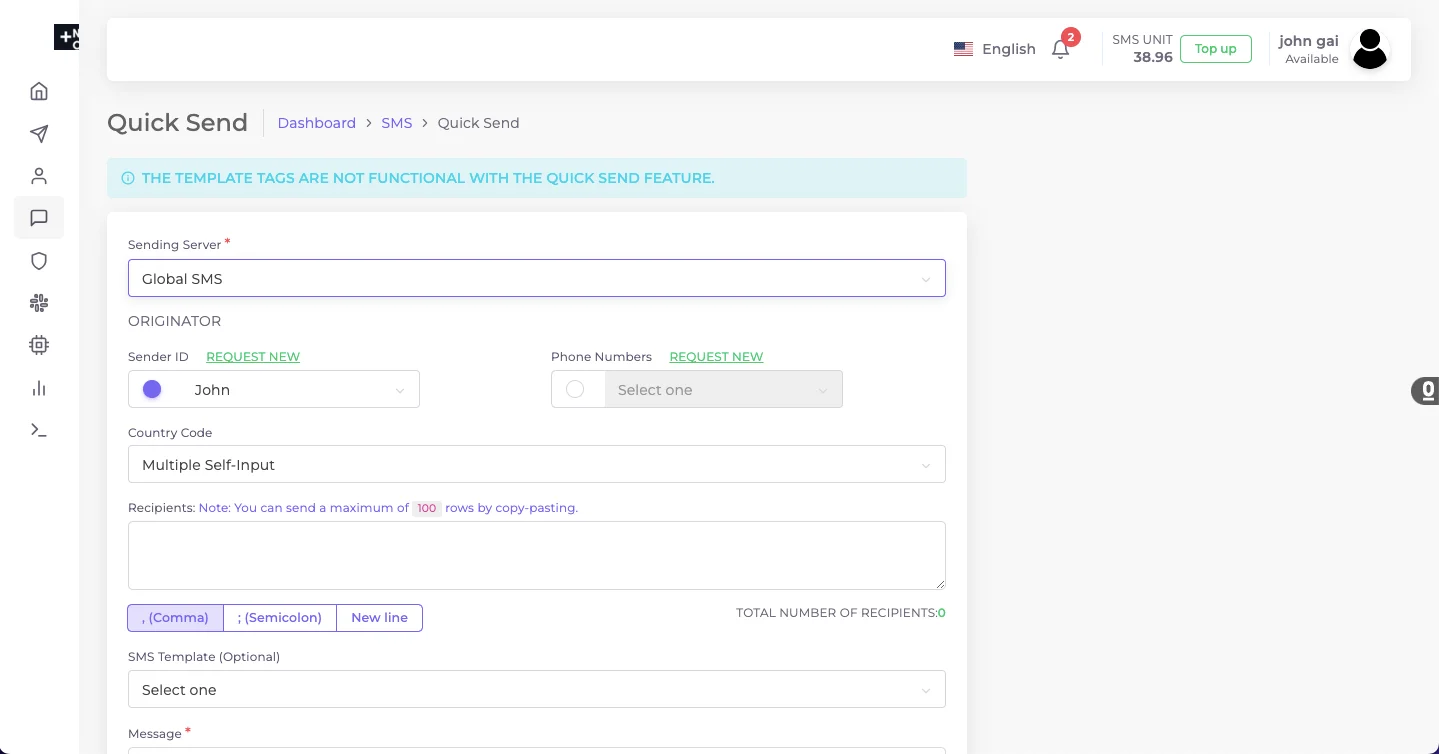Open the home dashboard sidebar icon
The height and width of the screenshot is (754, 1439).
click(x=39, y=91)
